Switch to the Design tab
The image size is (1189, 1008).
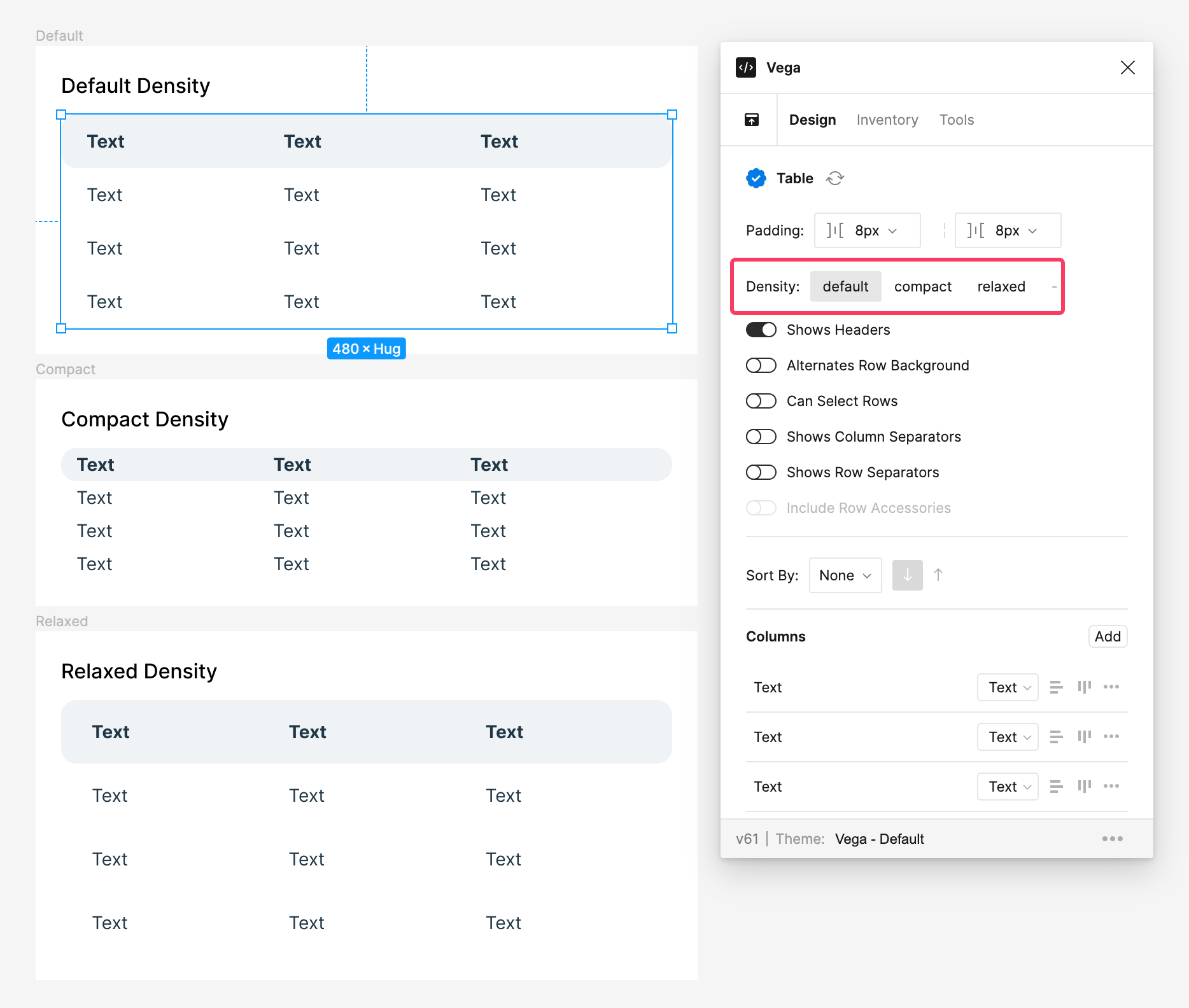click(812, 120)
